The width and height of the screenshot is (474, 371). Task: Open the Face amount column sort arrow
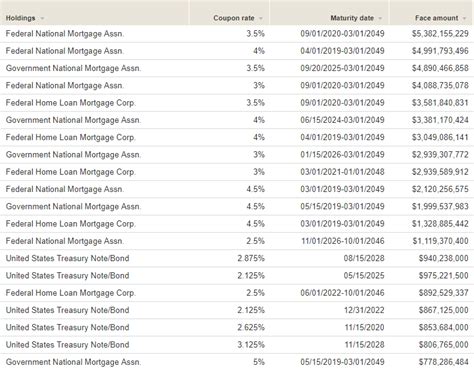[464, 18]
